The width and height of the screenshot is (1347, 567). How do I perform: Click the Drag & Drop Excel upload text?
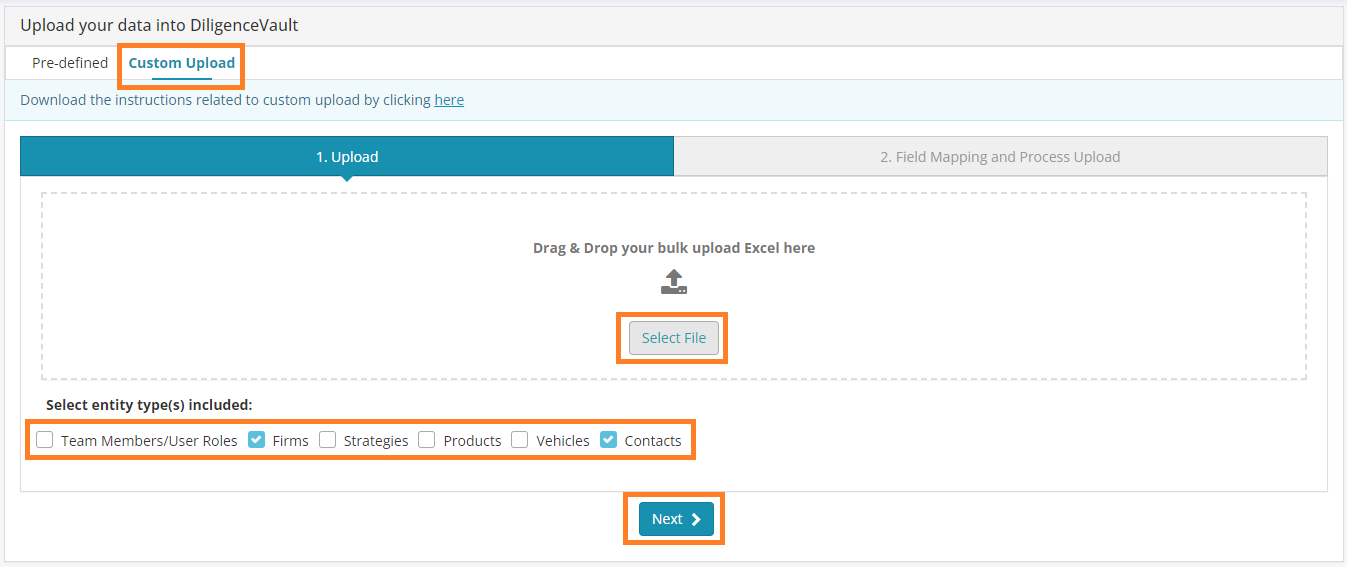pyautogui.click(x=674, y=248)
